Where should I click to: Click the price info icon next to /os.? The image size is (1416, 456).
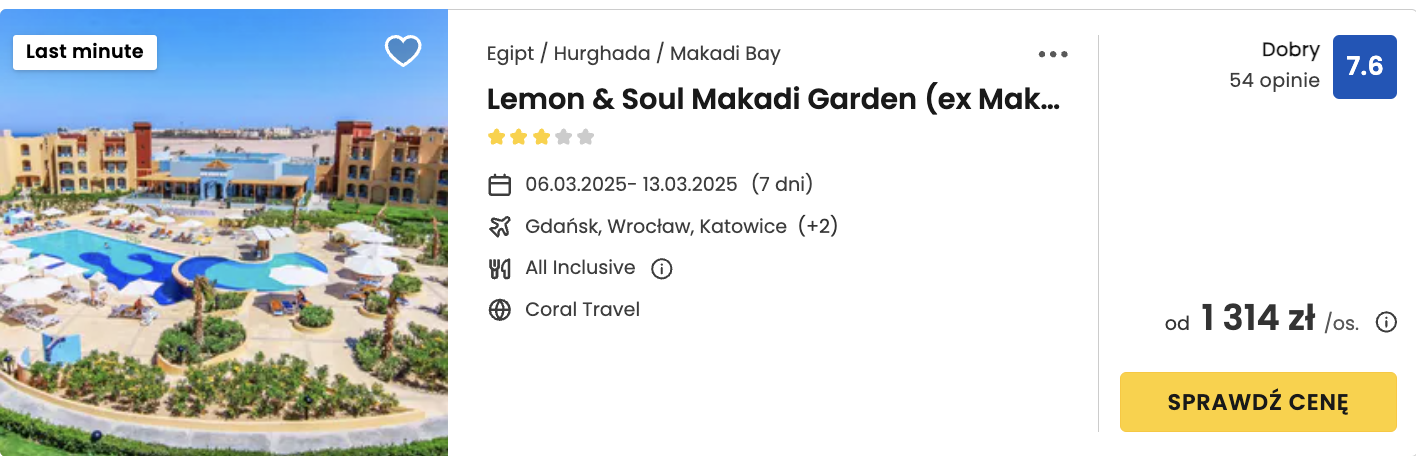[x=1386, y=322]
